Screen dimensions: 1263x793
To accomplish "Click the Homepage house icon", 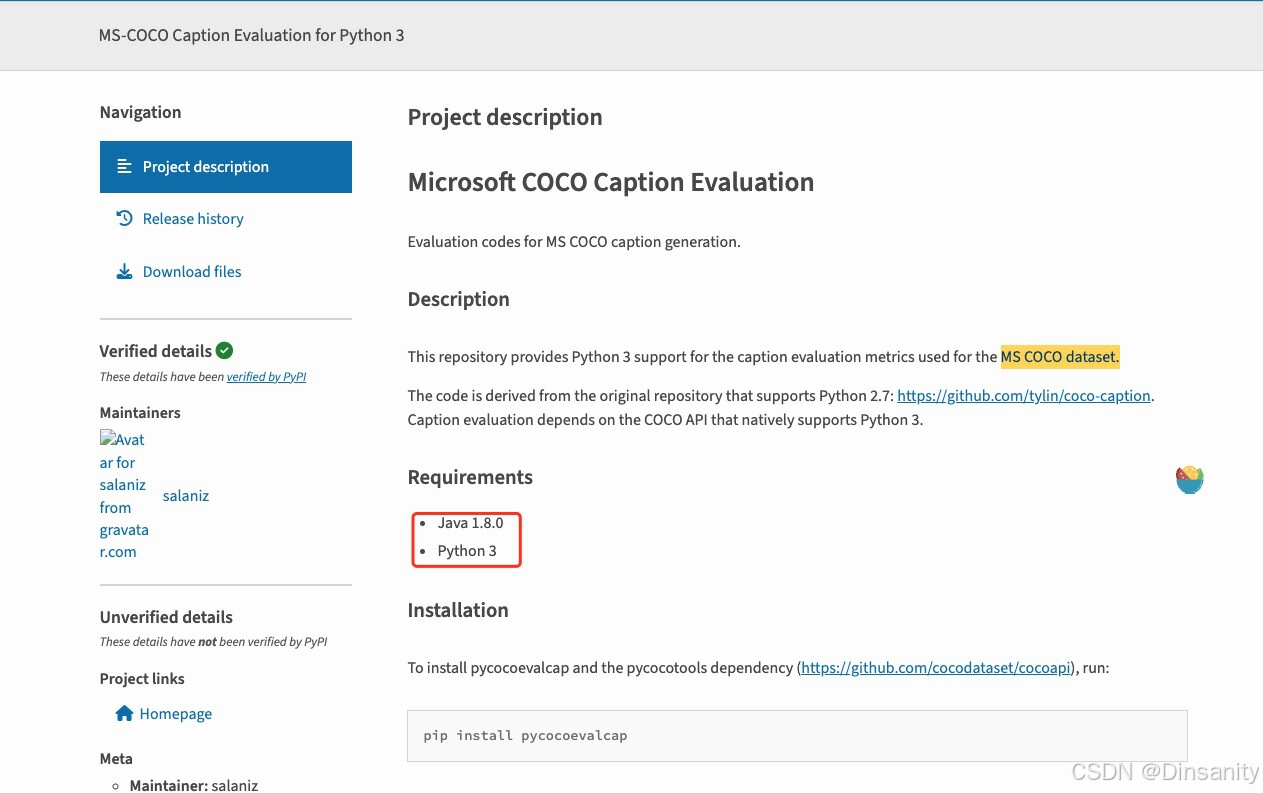I will pos(124,714).
